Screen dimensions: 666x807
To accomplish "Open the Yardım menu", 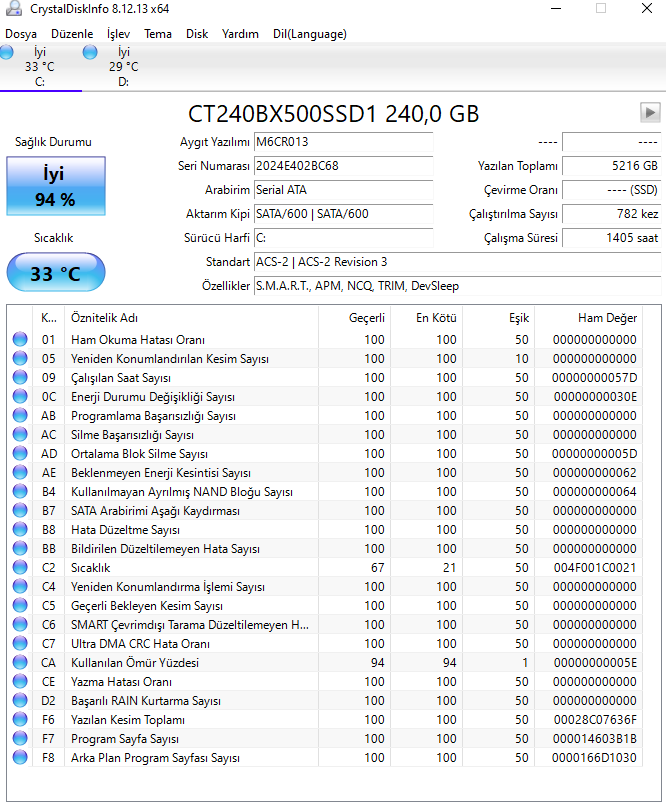I will (240, 34).
